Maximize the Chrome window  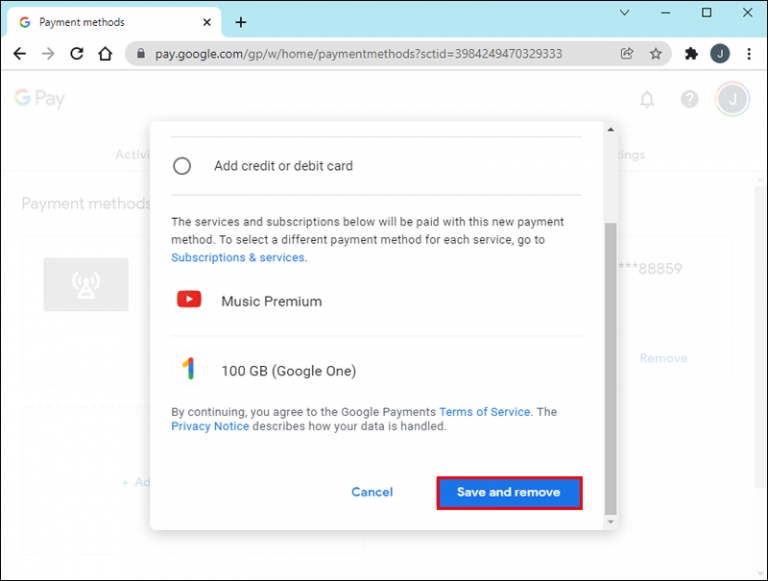point(706,13)
